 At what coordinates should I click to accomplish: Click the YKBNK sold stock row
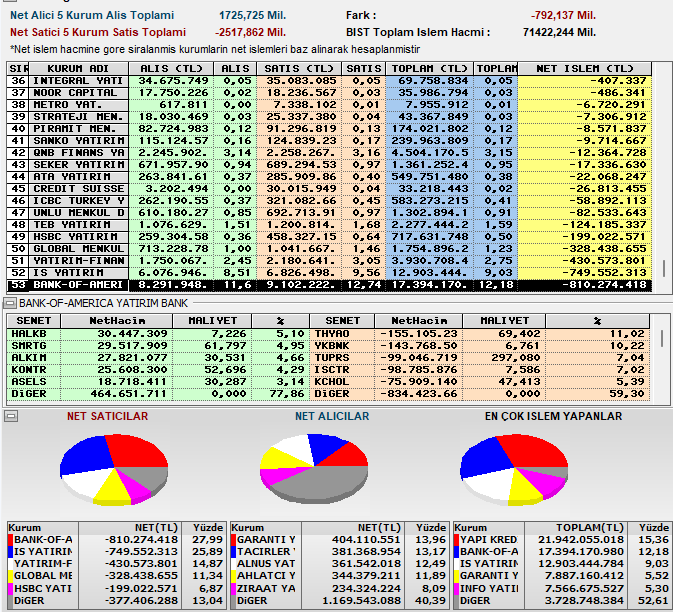click(x=479, y=346)
